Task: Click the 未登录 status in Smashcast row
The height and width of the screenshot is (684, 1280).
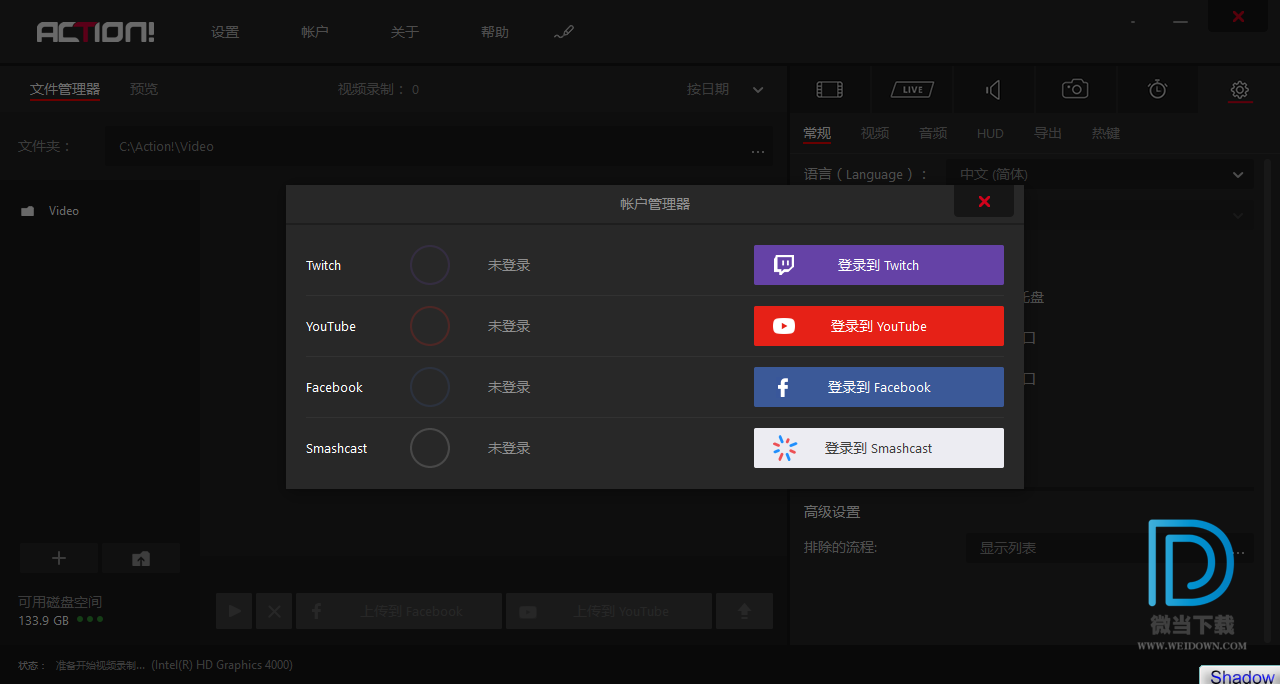Action: [x=509, y=448]
